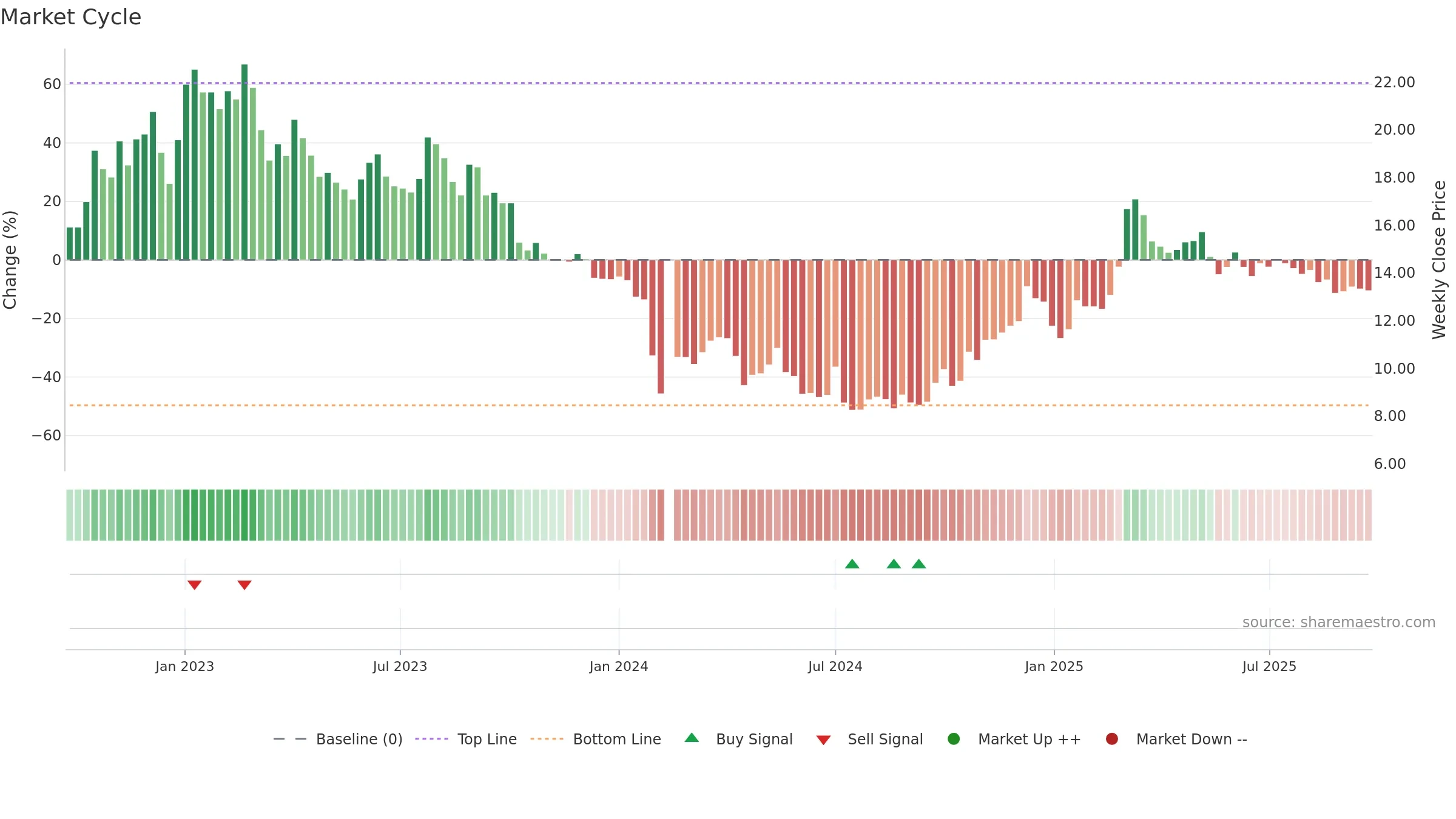Screen dimensions: 1456x819
Task: Select the second sell signal marker in early 2023
Action: [x=244, y=585]
